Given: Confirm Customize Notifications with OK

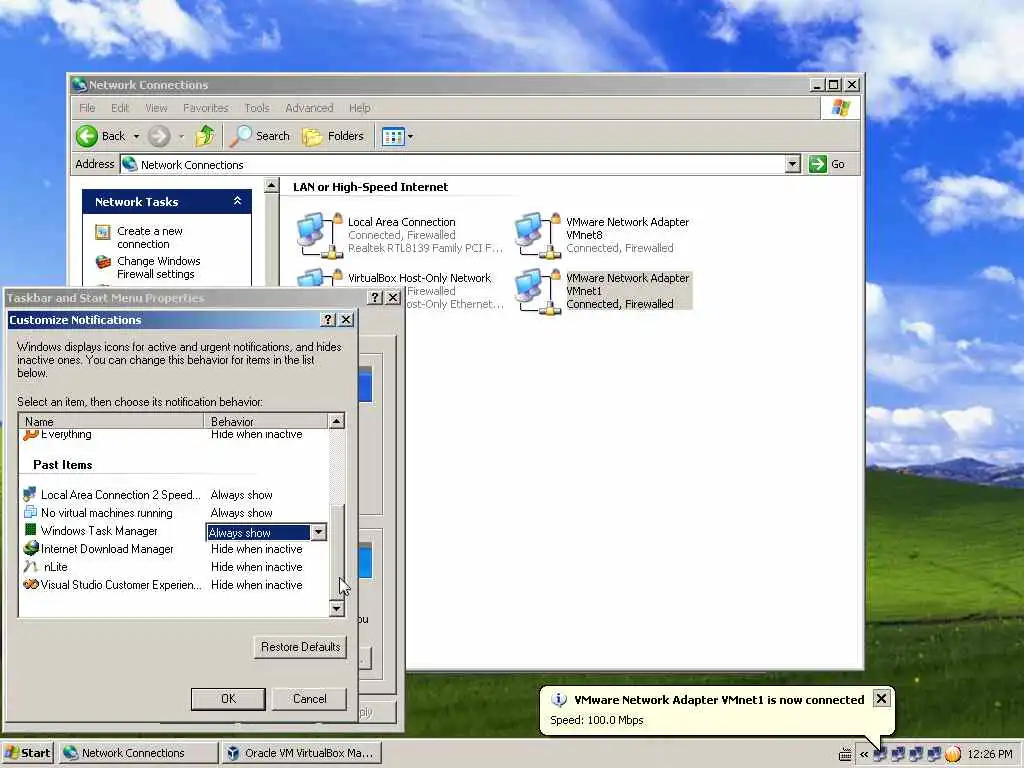Looking at the screenshot, I should click(228, 699).
